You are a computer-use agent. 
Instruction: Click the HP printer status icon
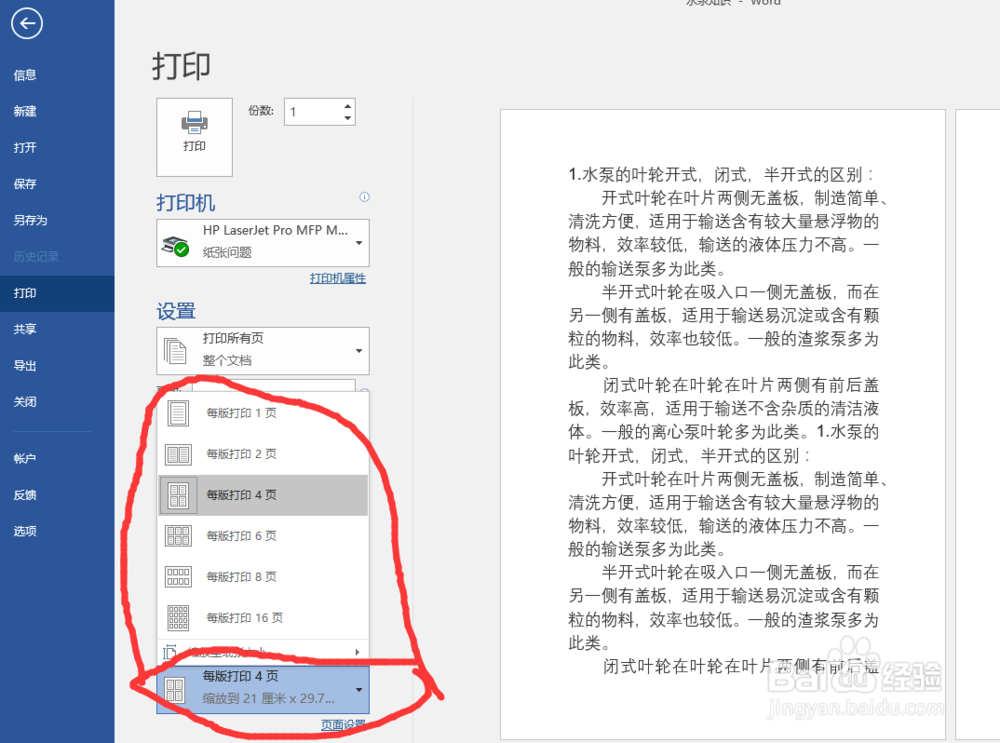175,245
